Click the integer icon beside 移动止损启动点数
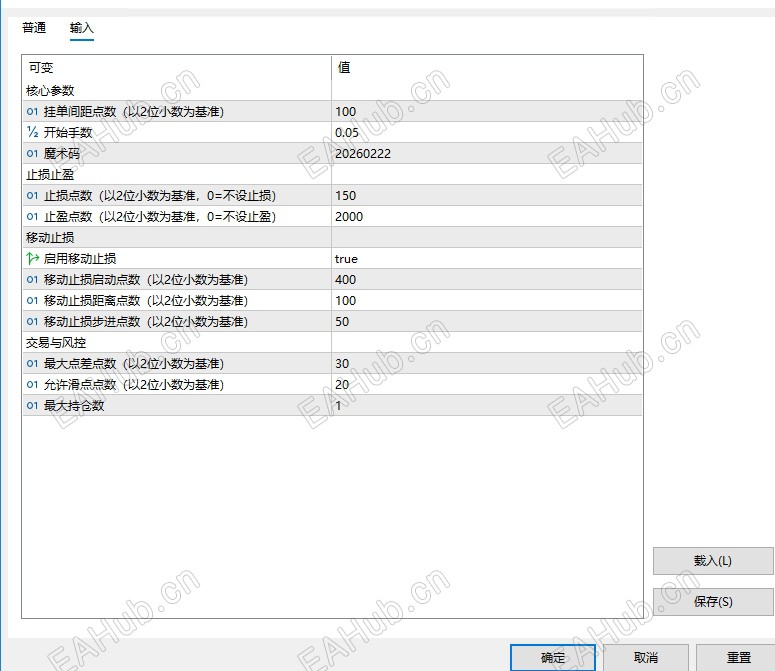 tap(32, 280)
